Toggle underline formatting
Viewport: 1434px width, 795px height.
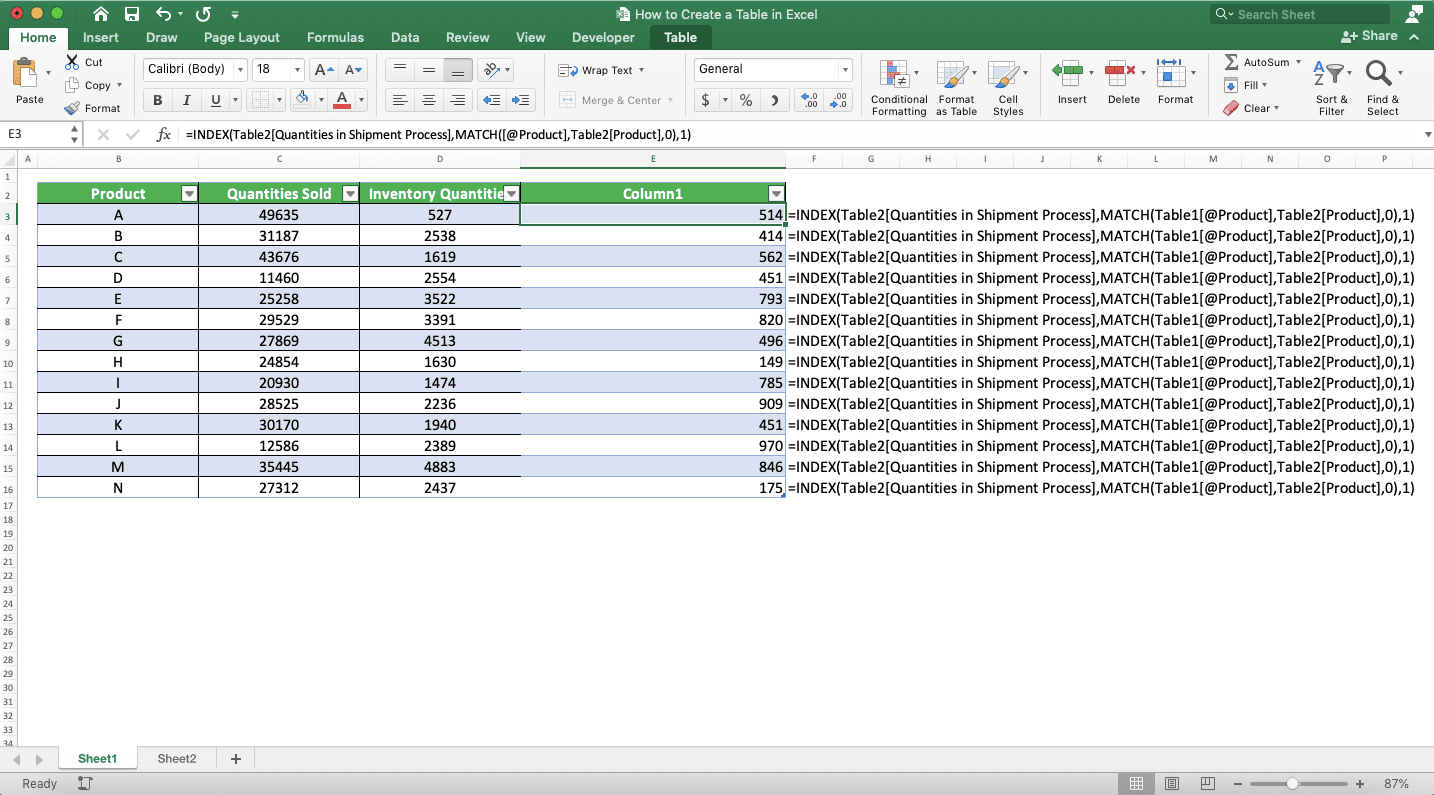pyautogui.click(x=211, y=100)
